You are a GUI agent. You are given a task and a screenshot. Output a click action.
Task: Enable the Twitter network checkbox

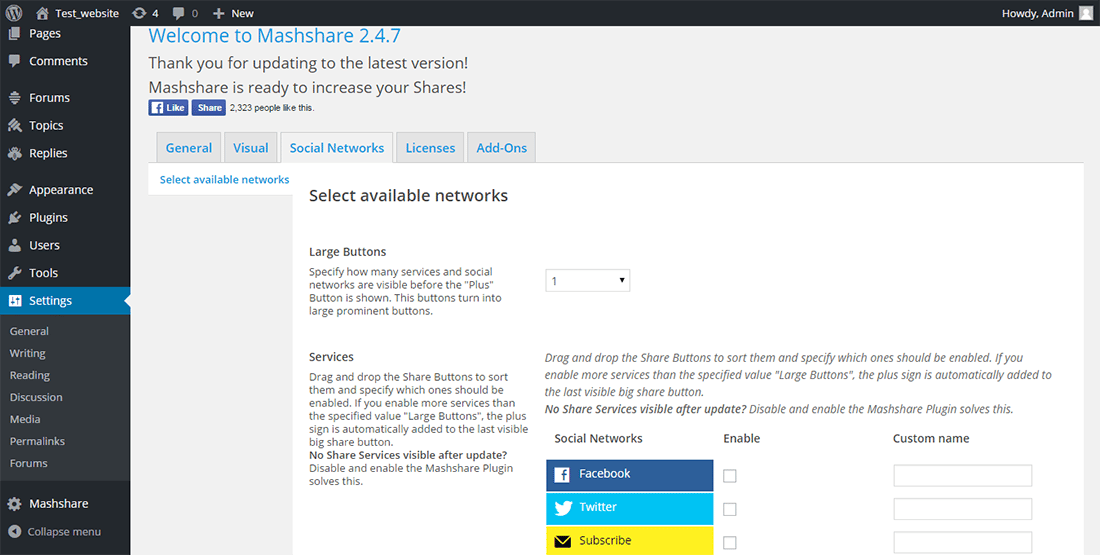coord(730,509)
